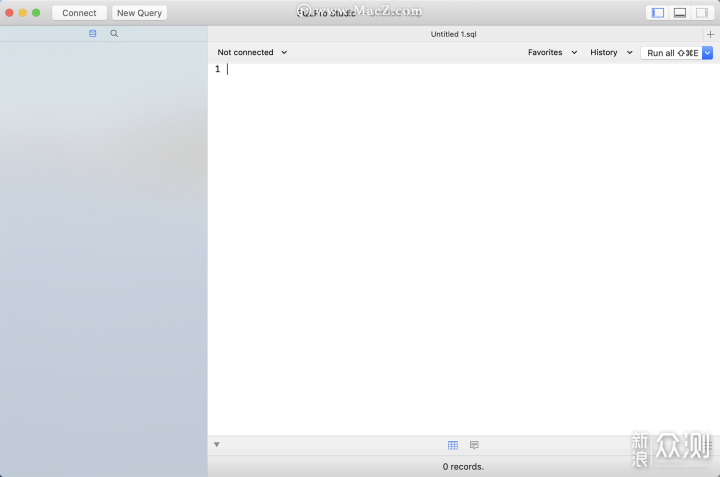Open the sidebar search icon
720x477 pixels.
[x=114, y=34]
